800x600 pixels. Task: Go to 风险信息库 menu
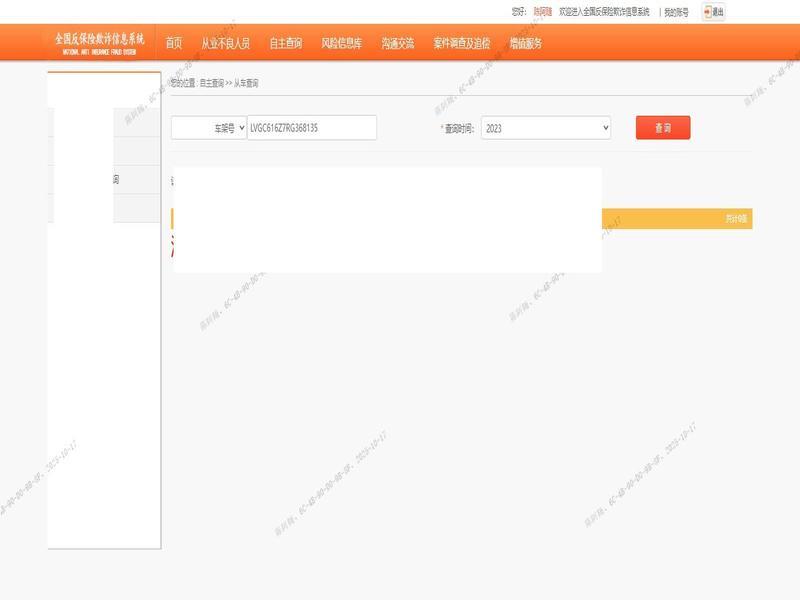tap(341, 43)
